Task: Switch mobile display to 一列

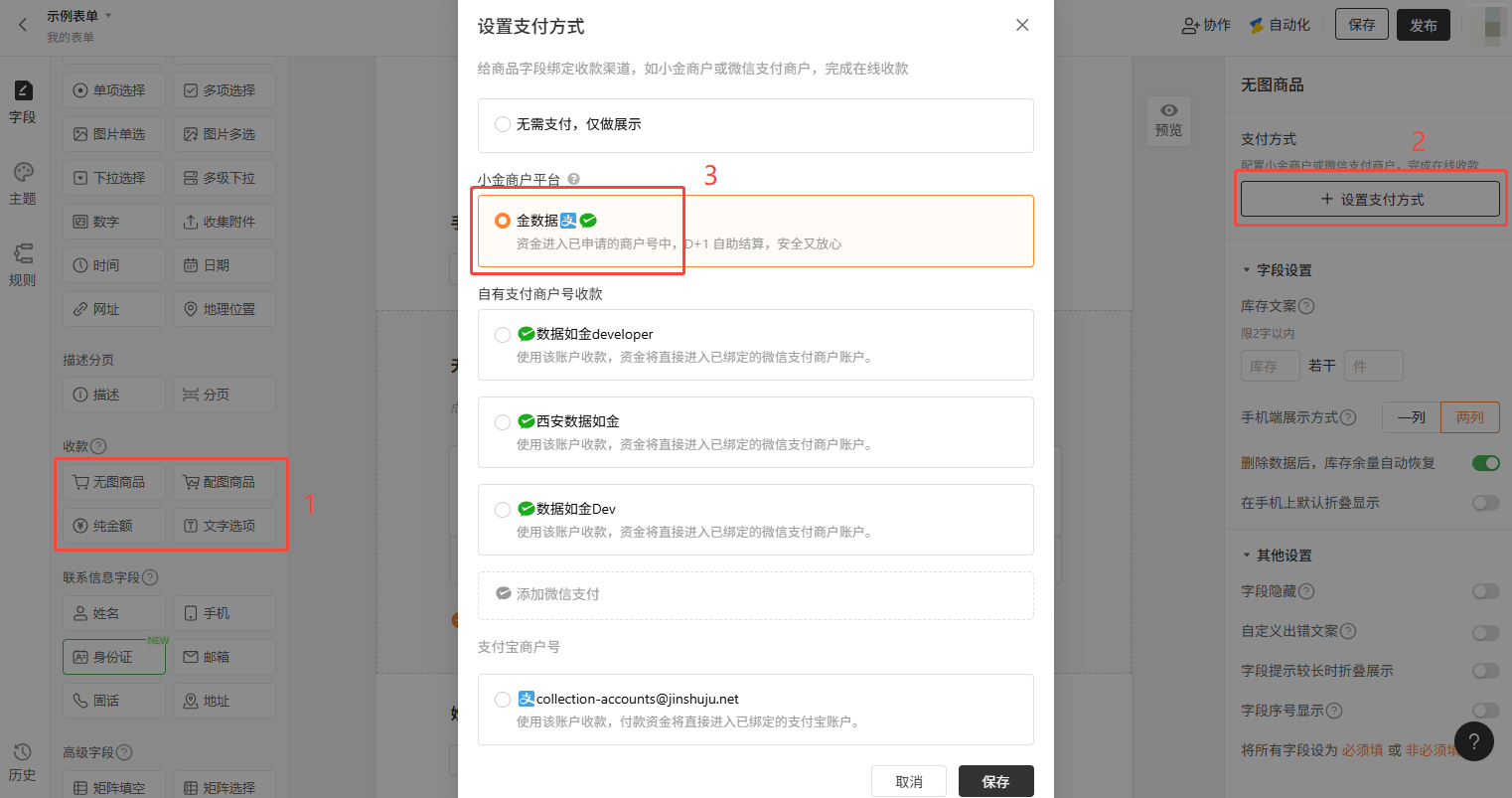Action: tap(1411, 417)
